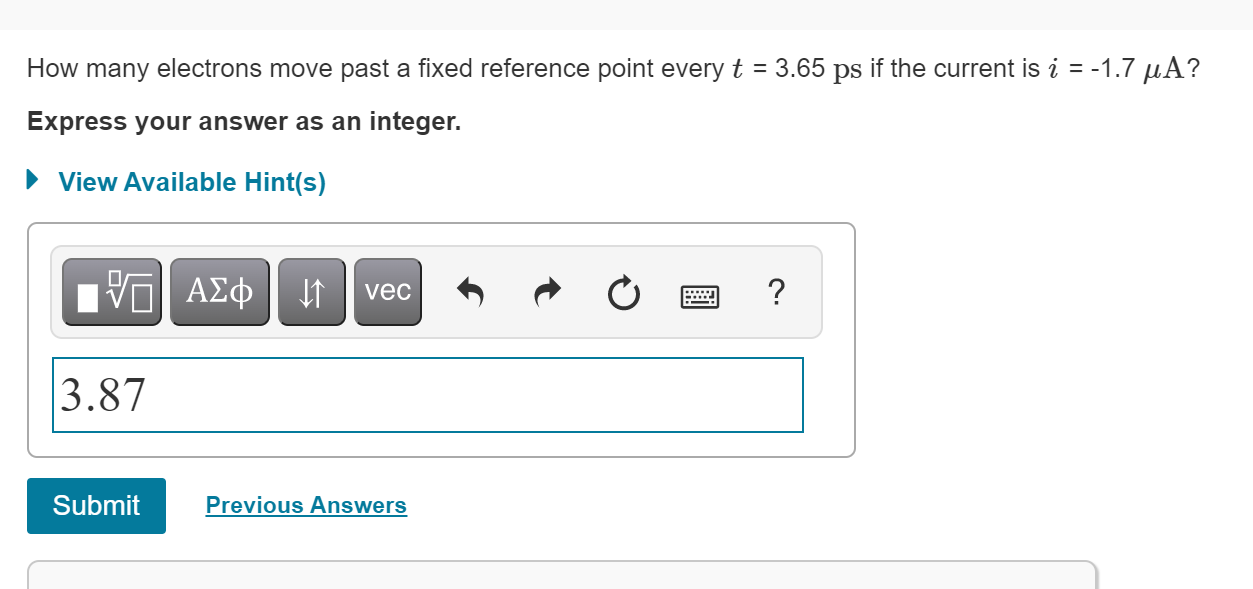This screenshot has height=589, width=1253.
Task: Click the View Available Hint(s) text
Action: click(190, 182)
